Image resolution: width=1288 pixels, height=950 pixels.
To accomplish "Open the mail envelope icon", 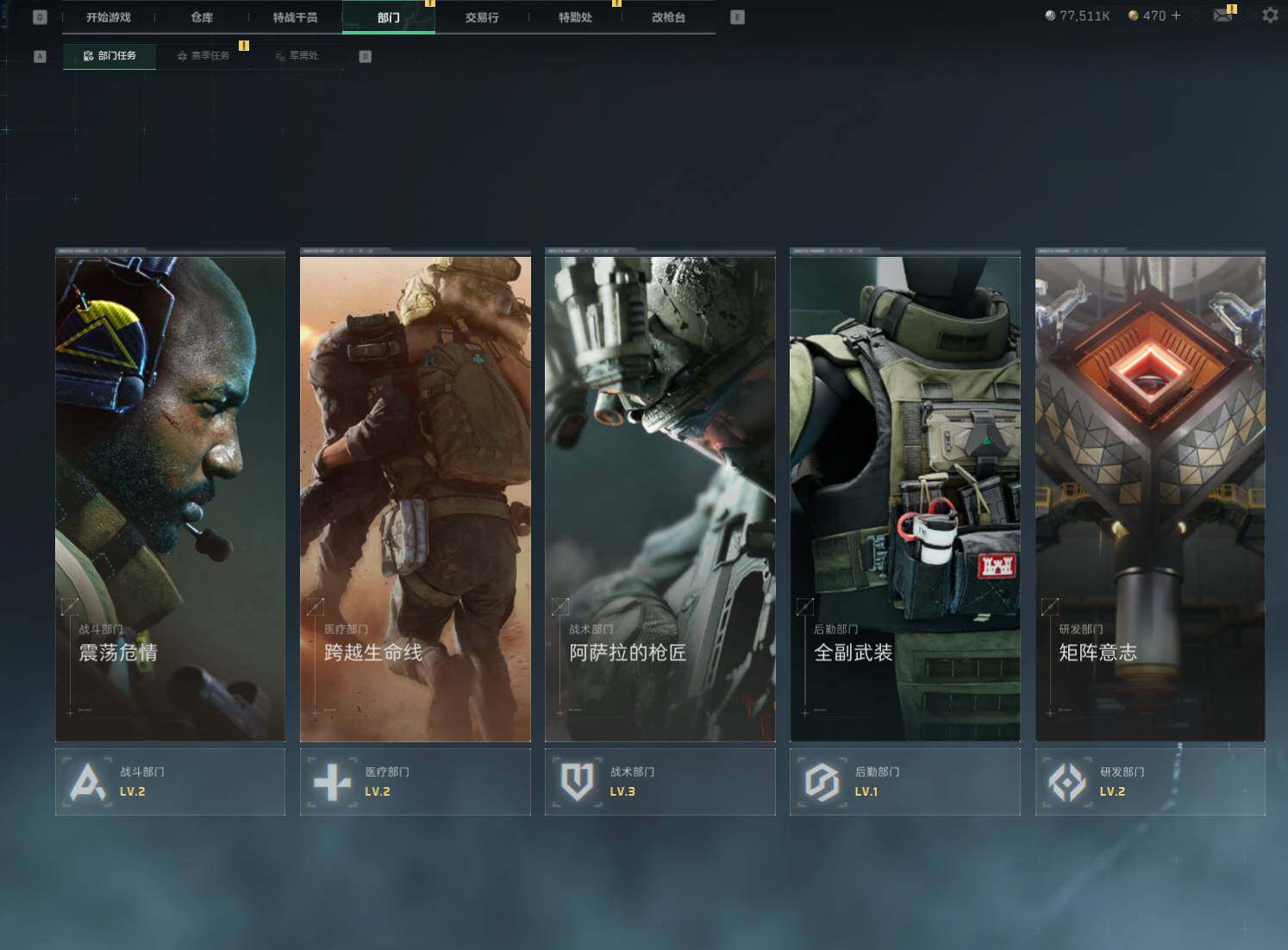I will click(1222, 16).
